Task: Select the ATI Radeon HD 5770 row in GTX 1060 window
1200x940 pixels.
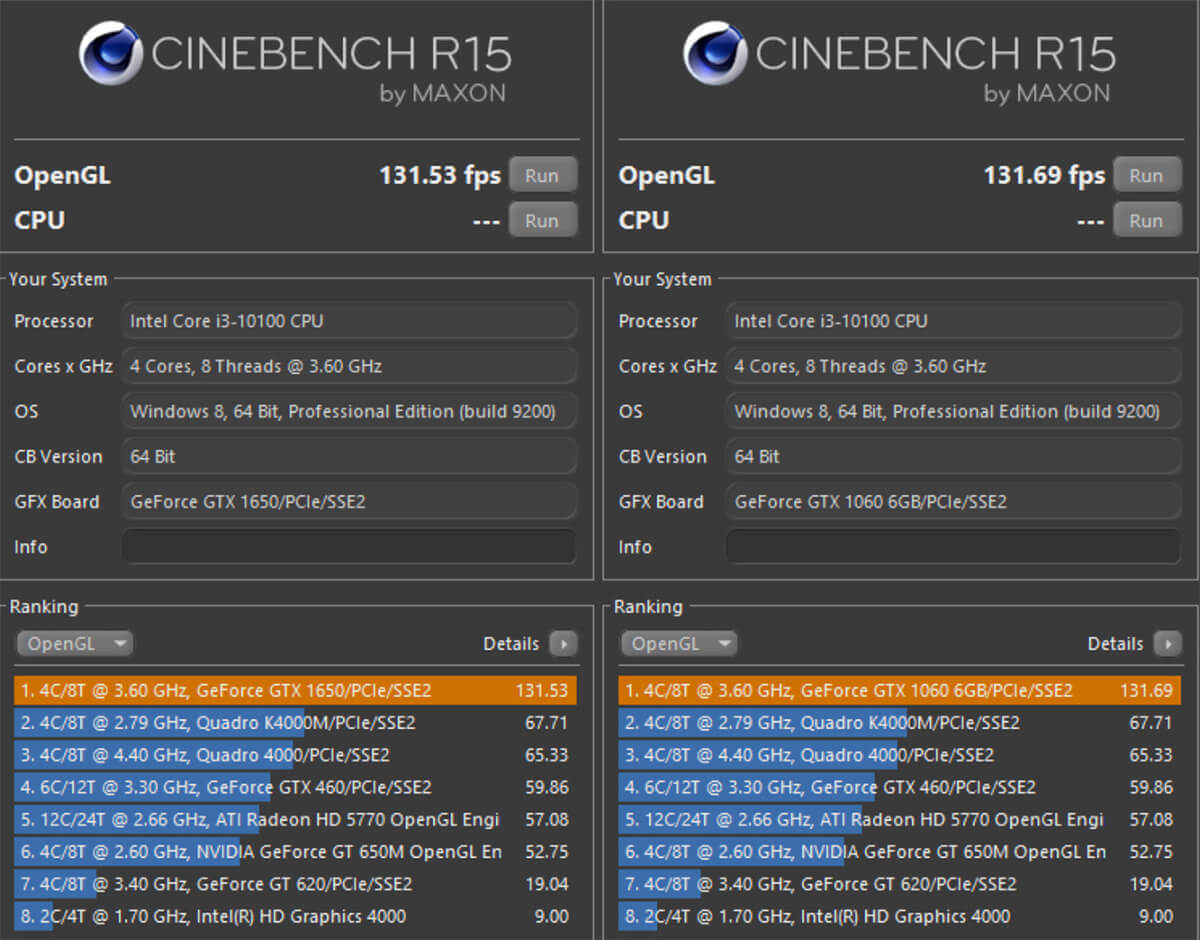Action: 900,819
